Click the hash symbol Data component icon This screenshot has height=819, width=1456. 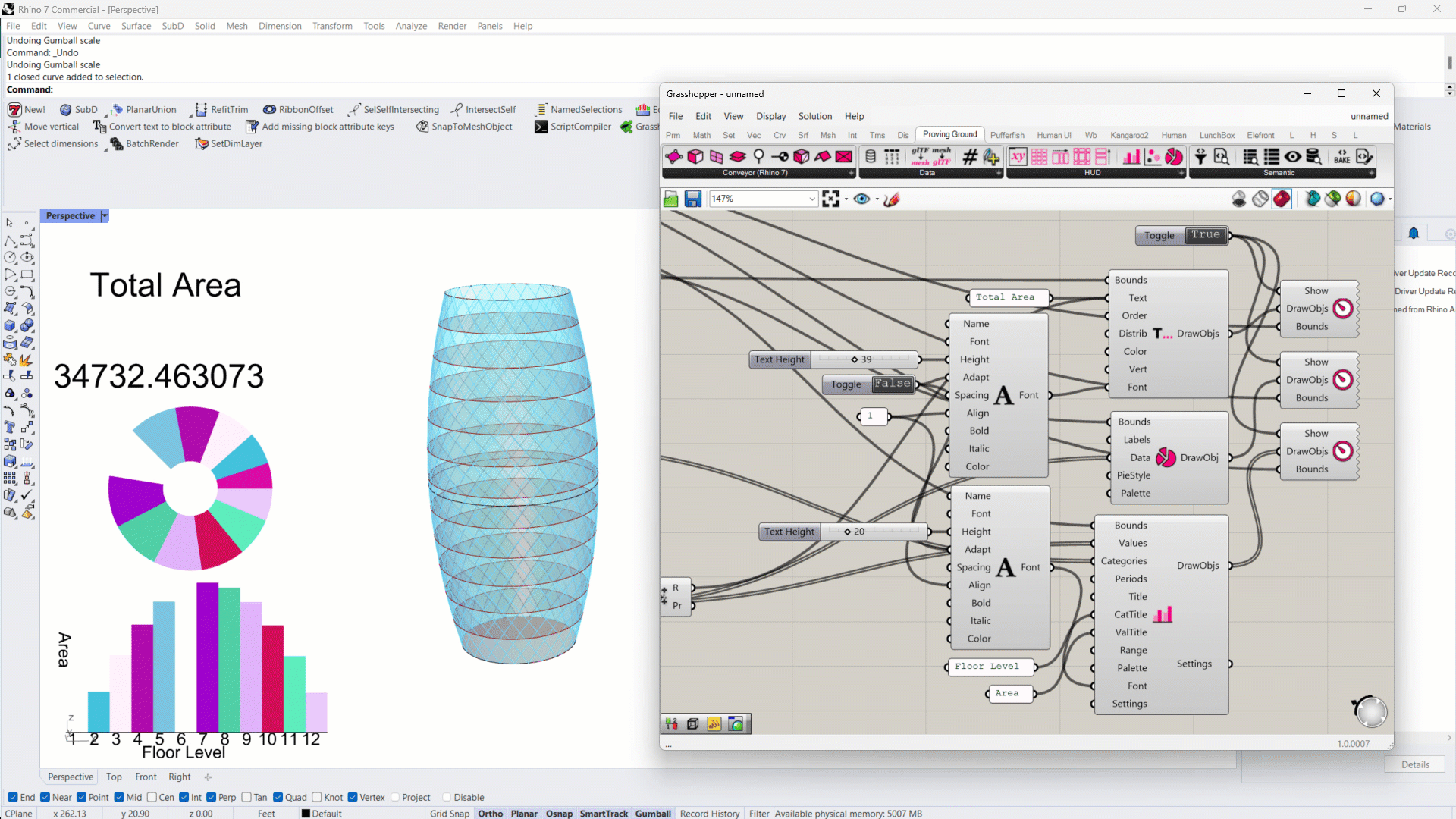[969, 157]
